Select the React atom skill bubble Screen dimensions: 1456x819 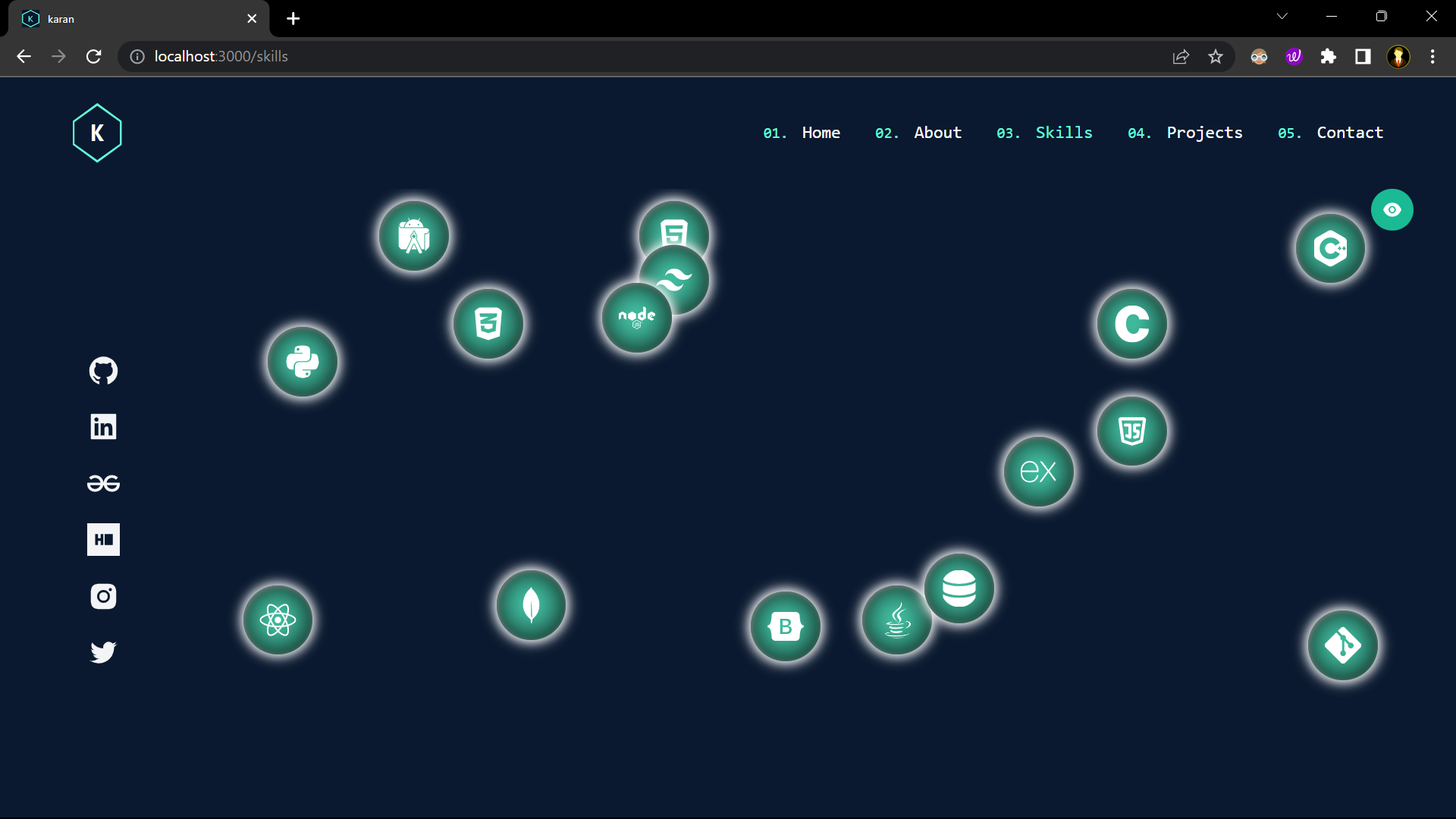278,620
